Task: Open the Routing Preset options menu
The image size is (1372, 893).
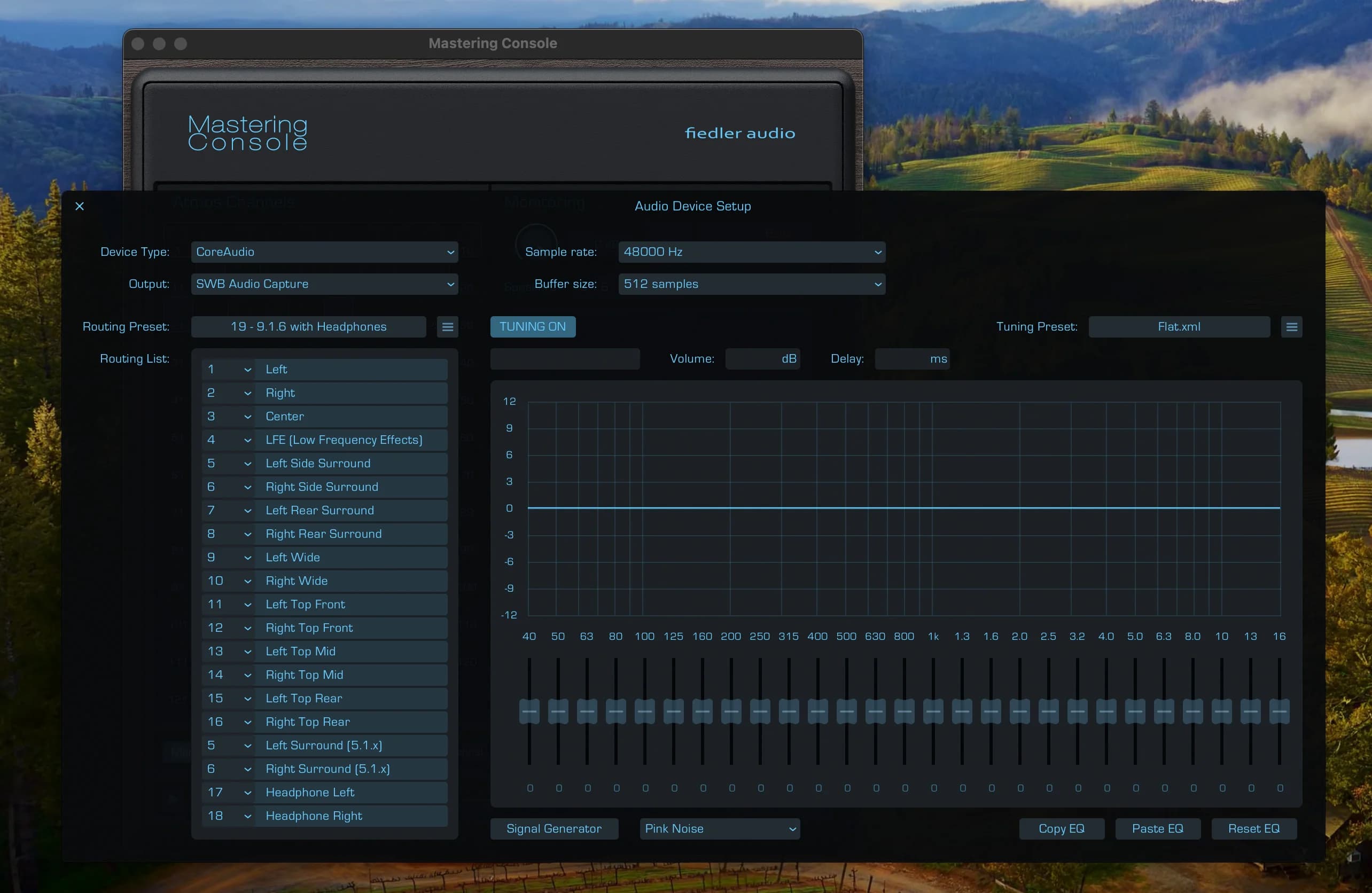Action: pyautogui.click(x=447, y=327)
